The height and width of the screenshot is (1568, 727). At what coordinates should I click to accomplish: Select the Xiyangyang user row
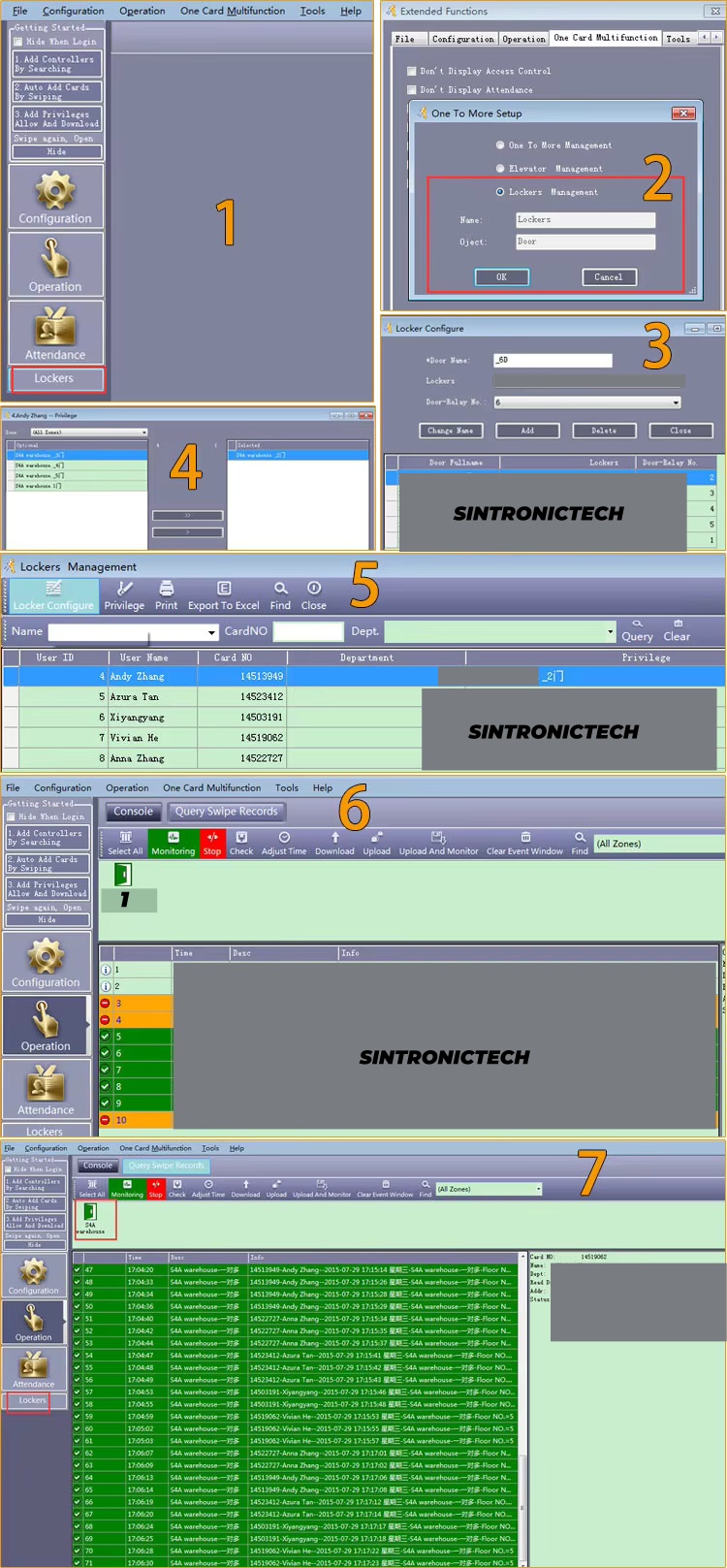[363, 718]
